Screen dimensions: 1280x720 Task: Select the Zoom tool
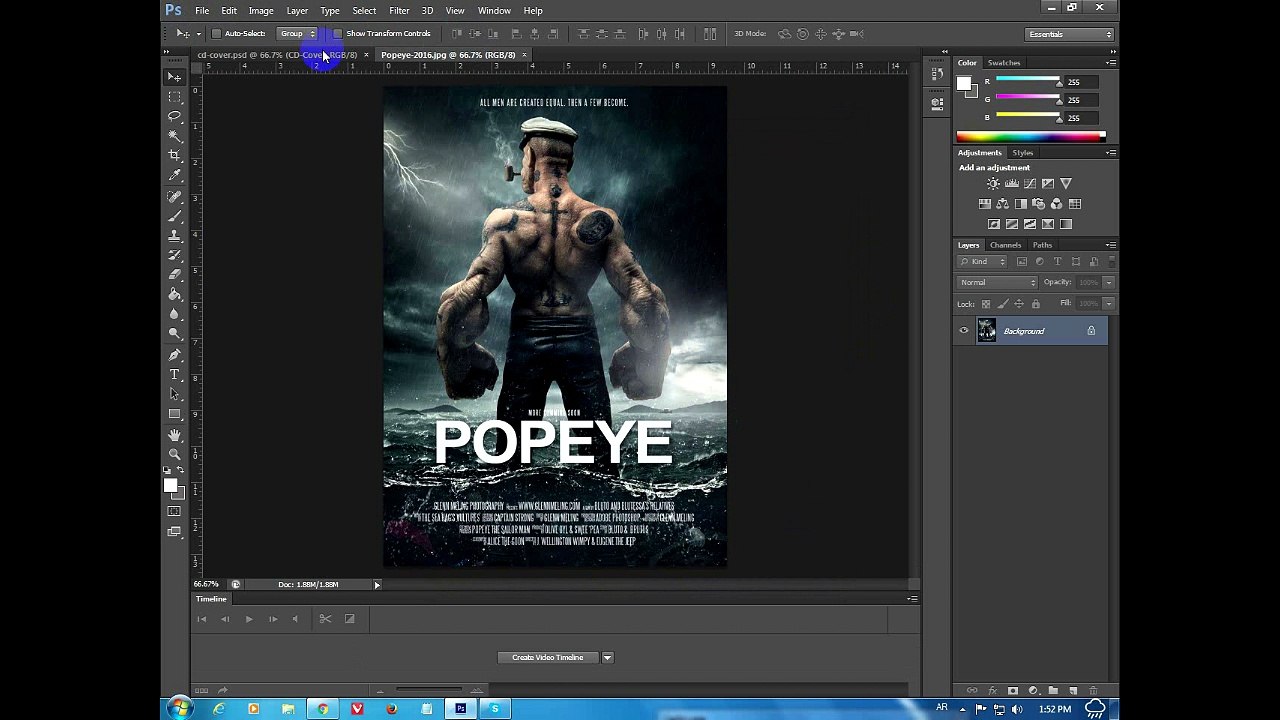pyautogui.click(x=175, y=454)
